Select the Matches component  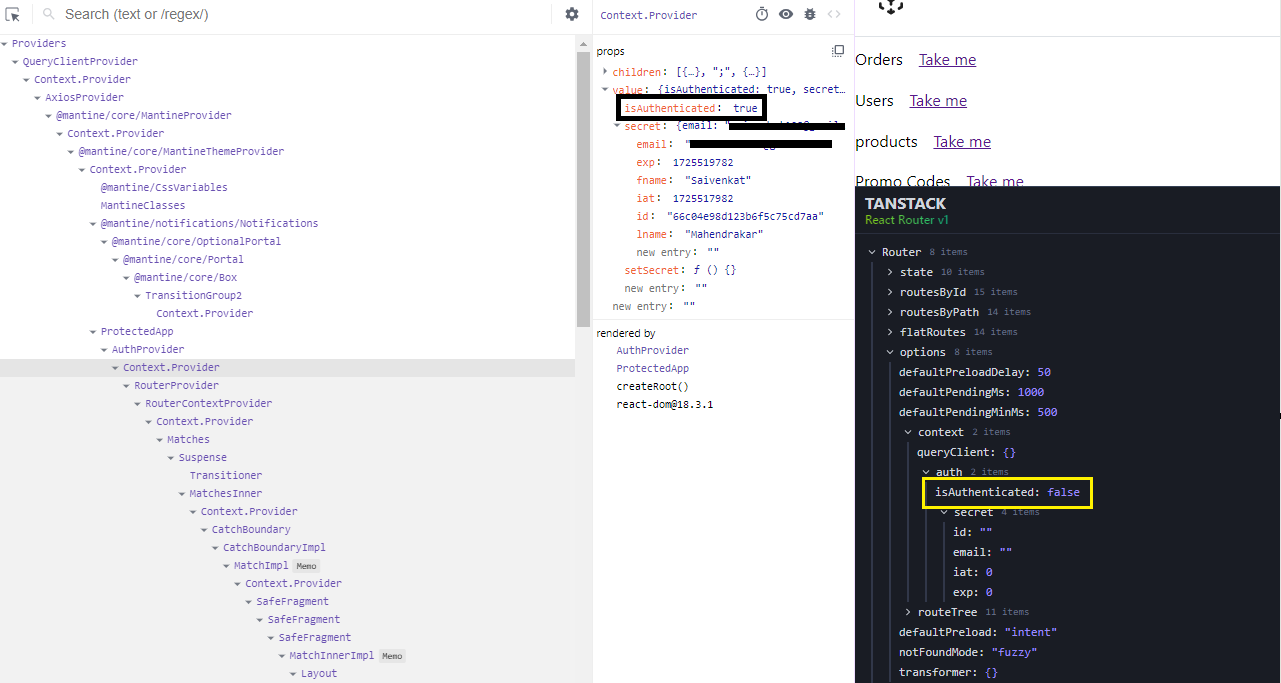click(188, 440)
